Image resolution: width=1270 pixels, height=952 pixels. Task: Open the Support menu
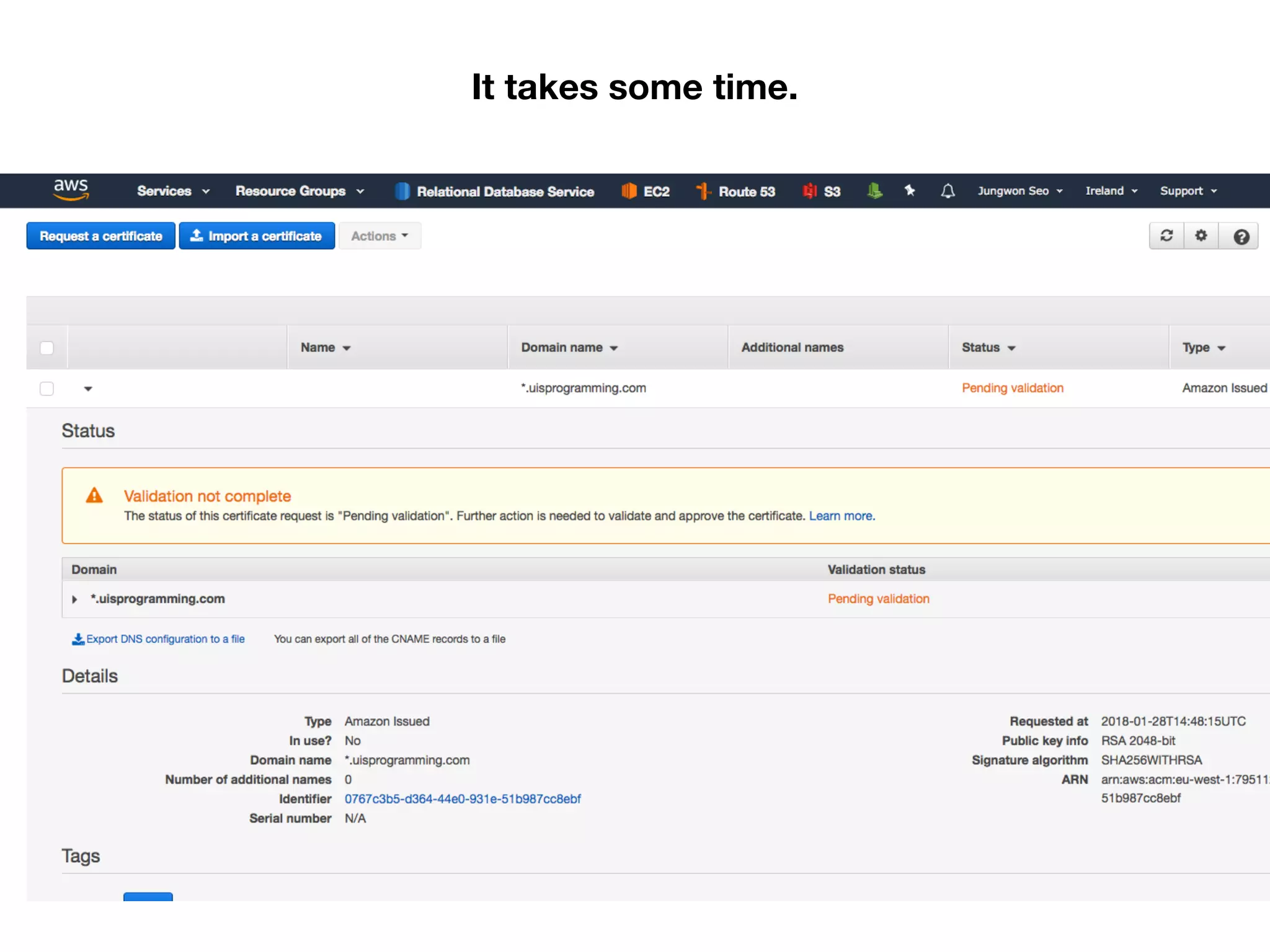[x=1188, y=191]
